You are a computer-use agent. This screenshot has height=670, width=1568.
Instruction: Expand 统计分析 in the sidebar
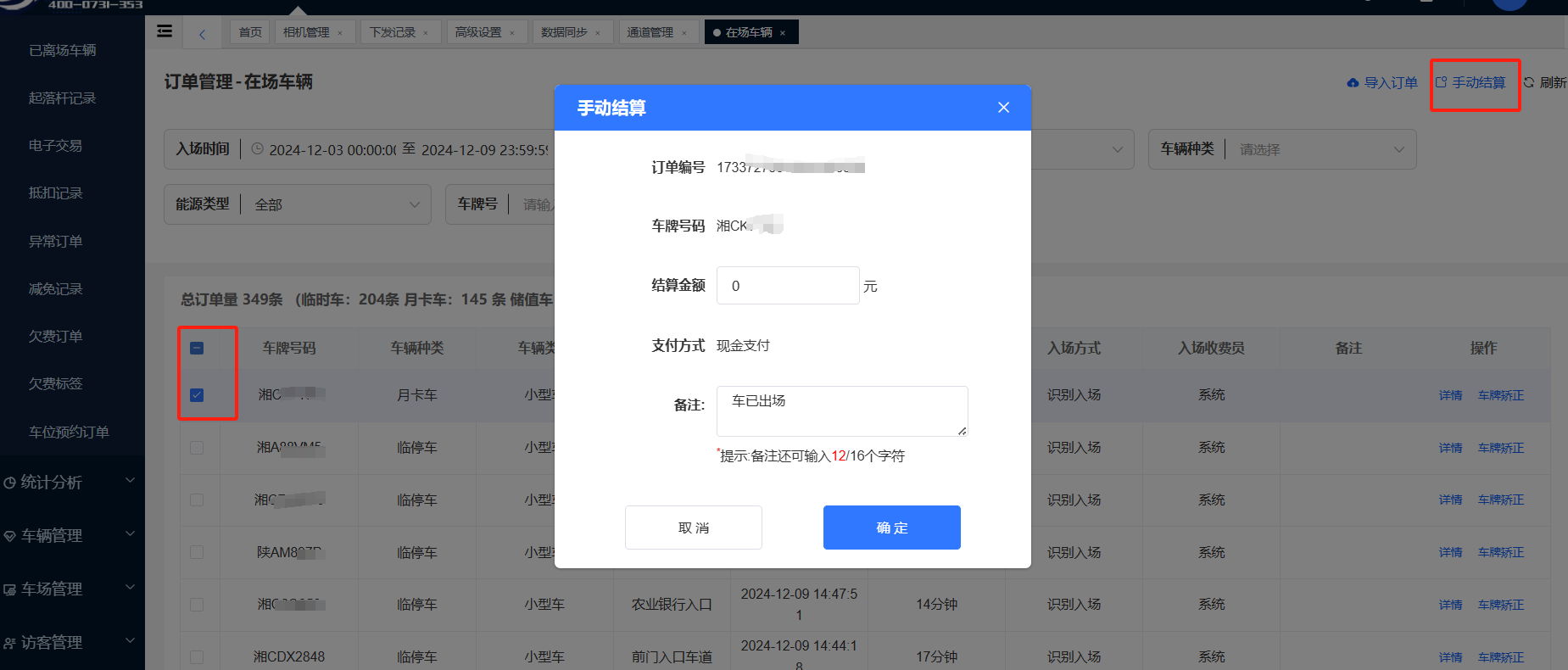[x=72, y=482]
